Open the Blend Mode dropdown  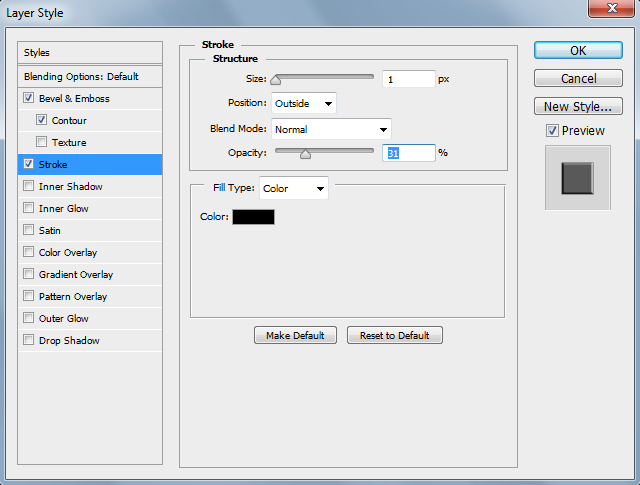point(331,129)
